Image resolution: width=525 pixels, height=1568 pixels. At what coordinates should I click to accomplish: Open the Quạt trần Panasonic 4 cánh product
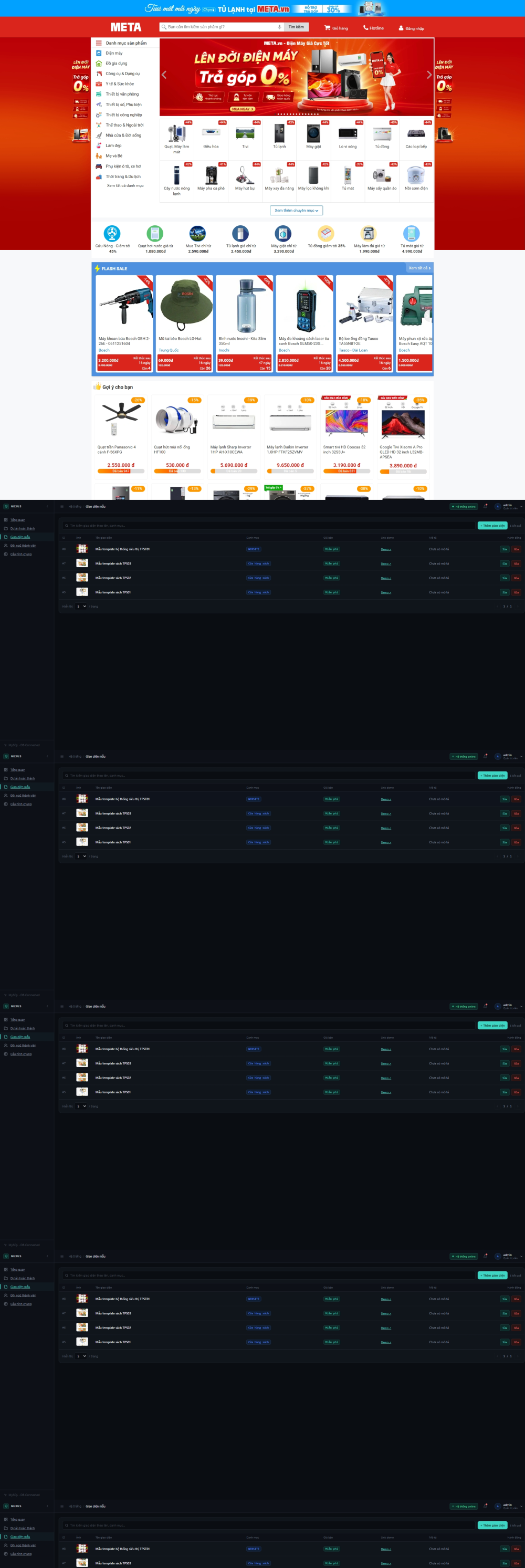click(x=121, y=436)
